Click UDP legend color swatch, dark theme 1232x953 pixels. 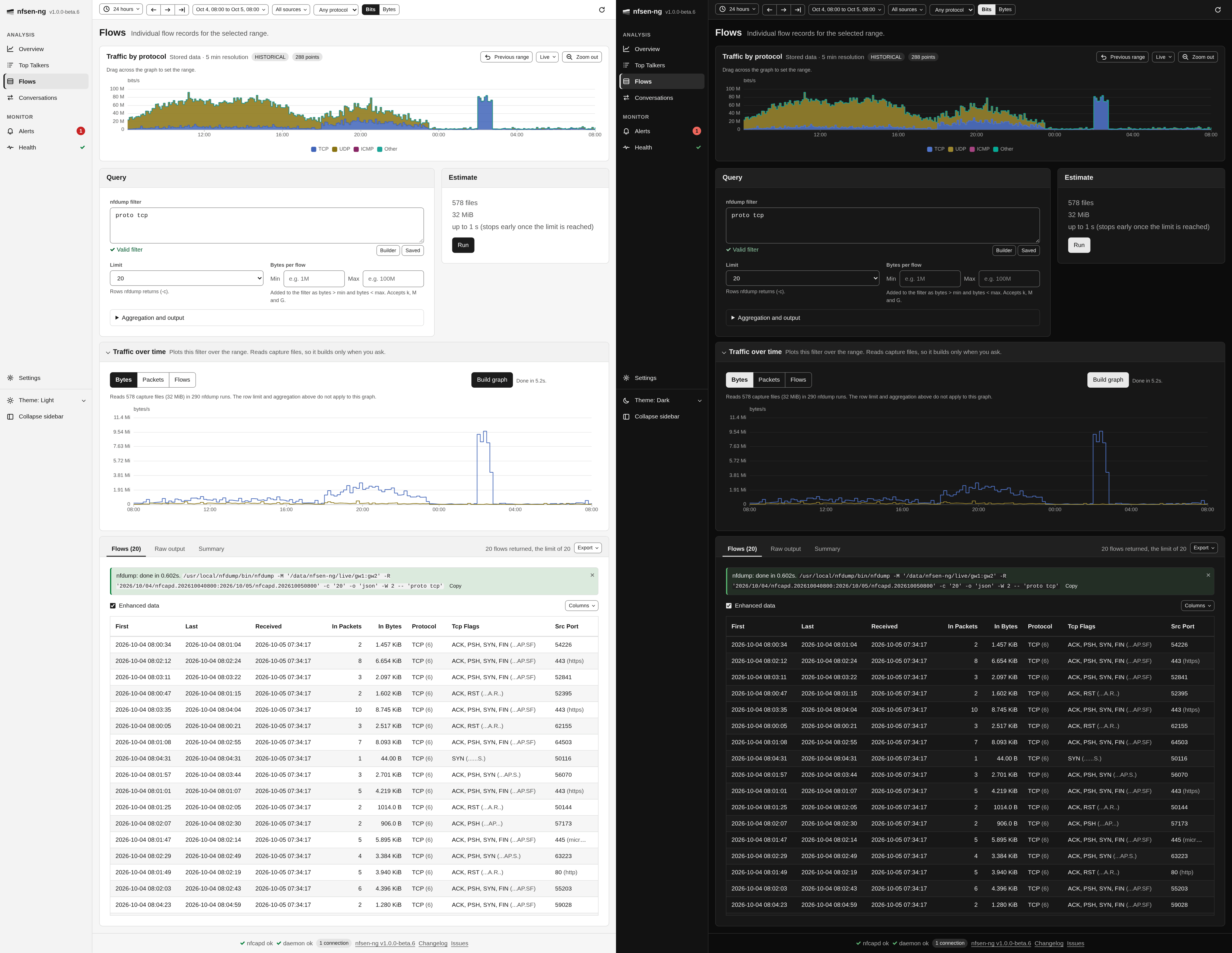click(951, 149)
